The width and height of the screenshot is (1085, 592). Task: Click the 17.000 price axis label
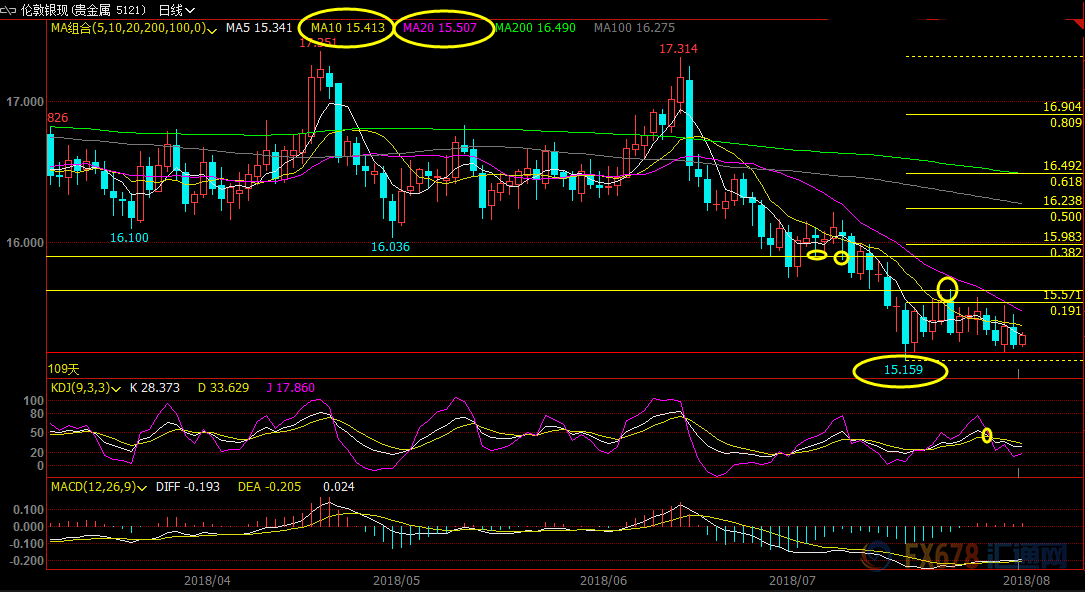click(25, 102)
